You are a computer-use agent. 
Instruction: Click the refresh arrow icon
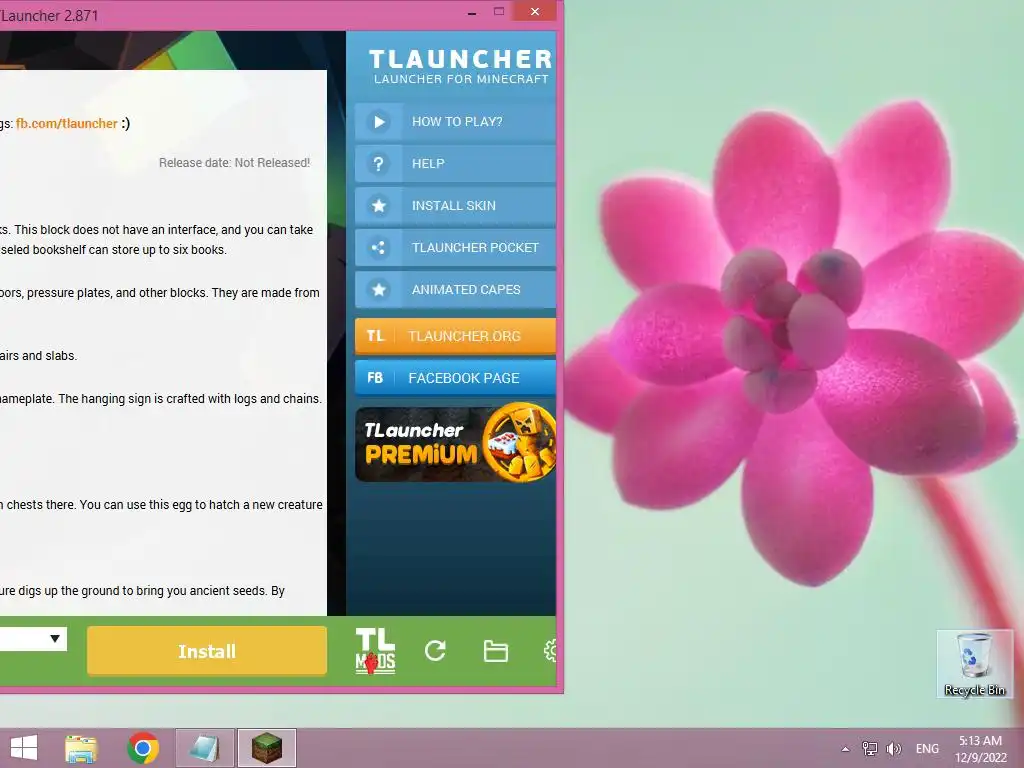point(436,650)
